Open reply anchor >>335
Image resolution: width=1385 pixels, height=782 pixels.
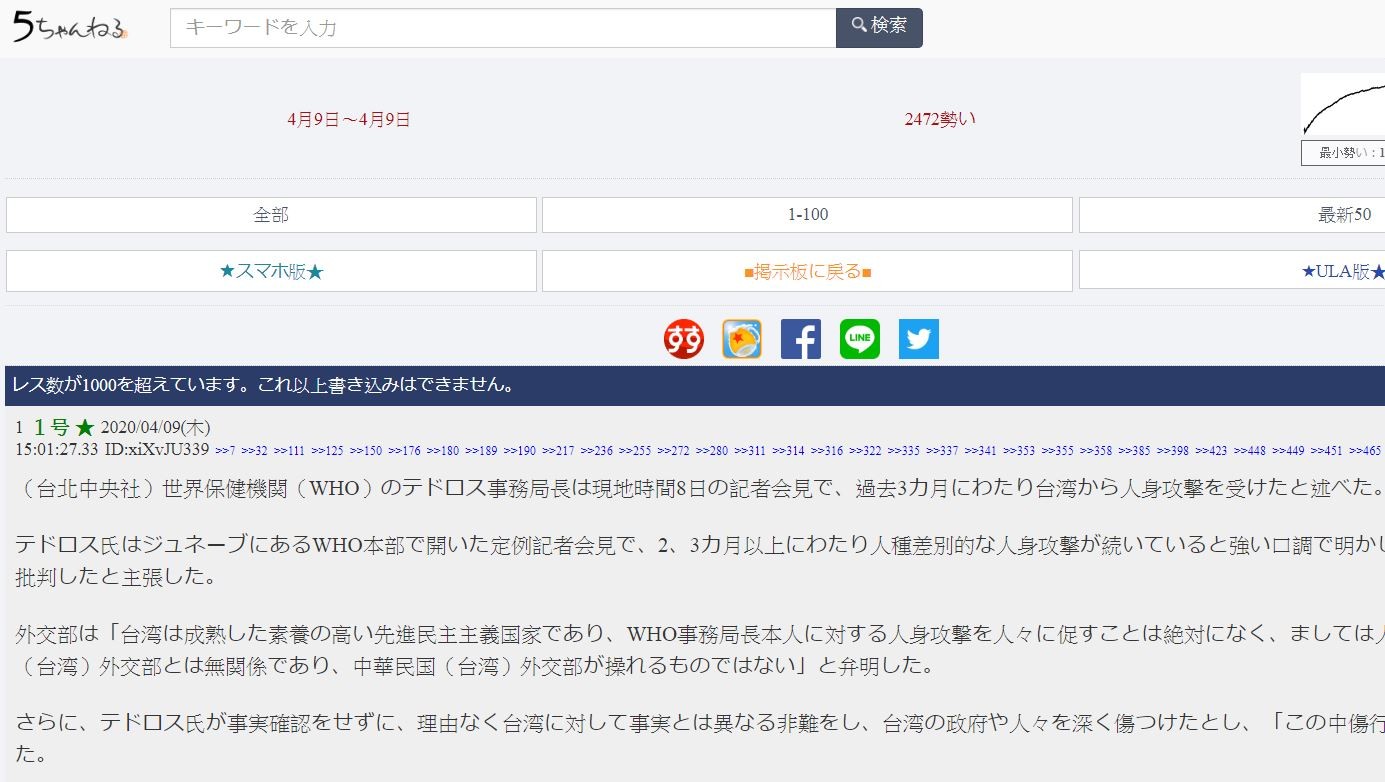904,450
